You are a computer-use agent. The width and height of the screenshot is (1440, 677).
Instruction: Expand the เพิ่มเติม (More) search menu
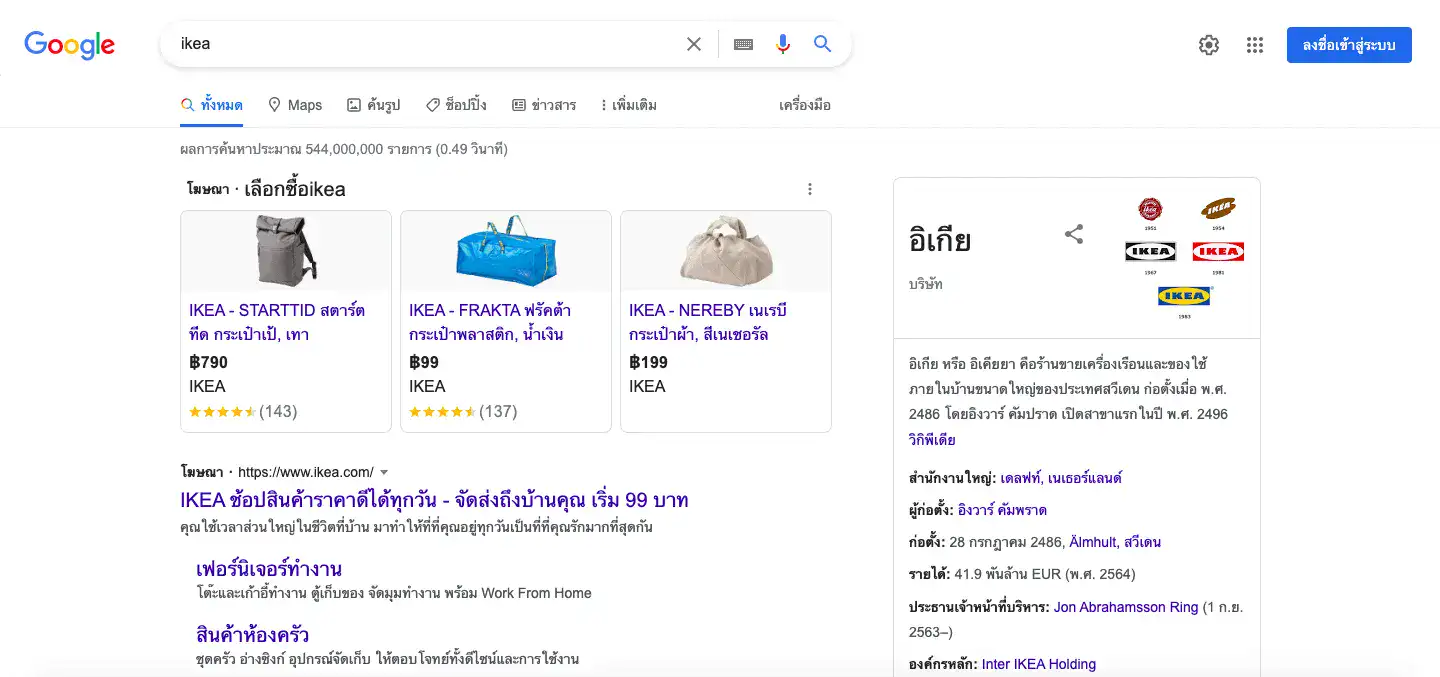click(628, 104)
